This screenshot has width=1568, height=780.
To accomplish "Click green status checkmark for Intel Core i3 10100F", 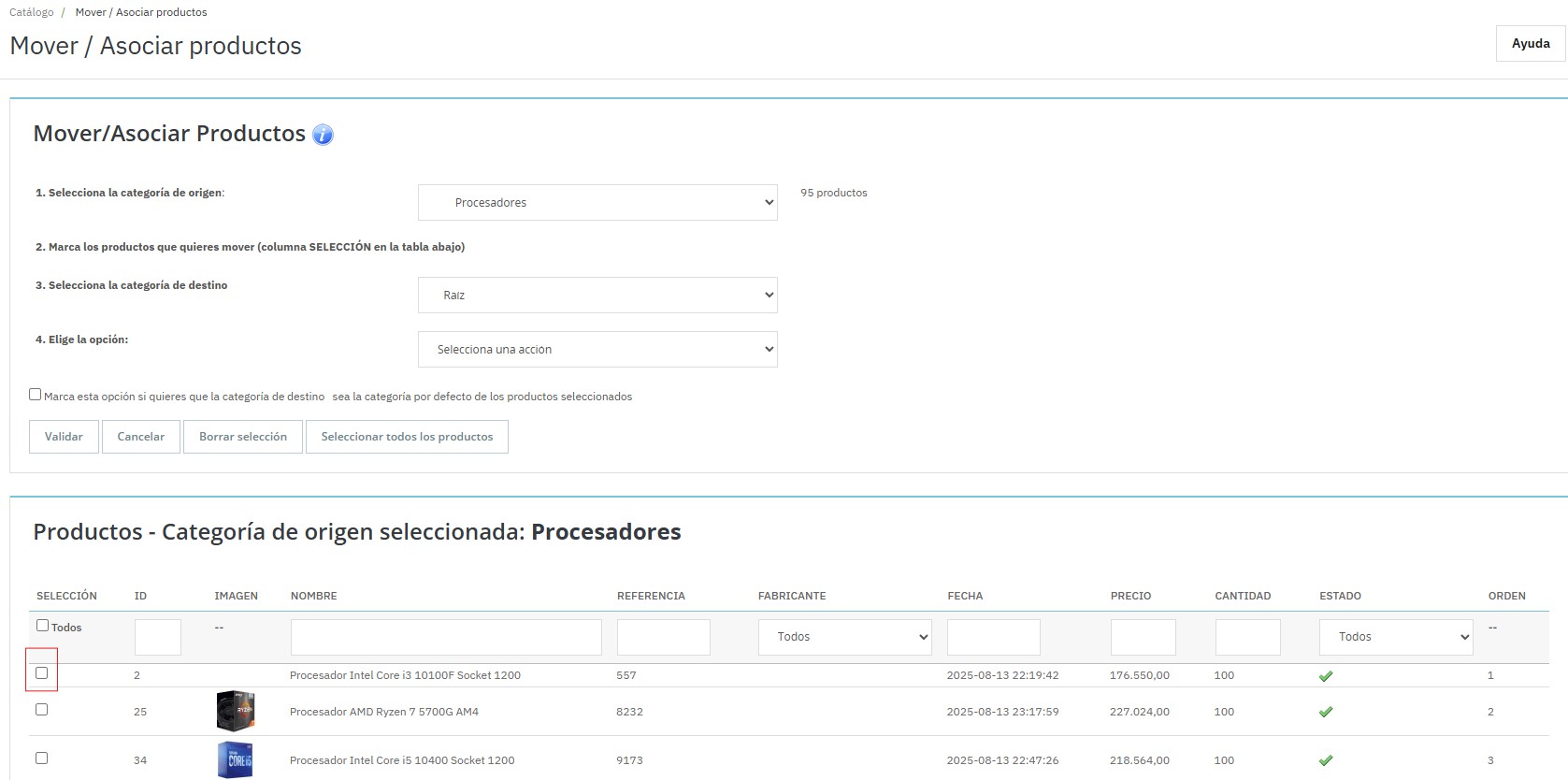I will [x=1325, y=675].
